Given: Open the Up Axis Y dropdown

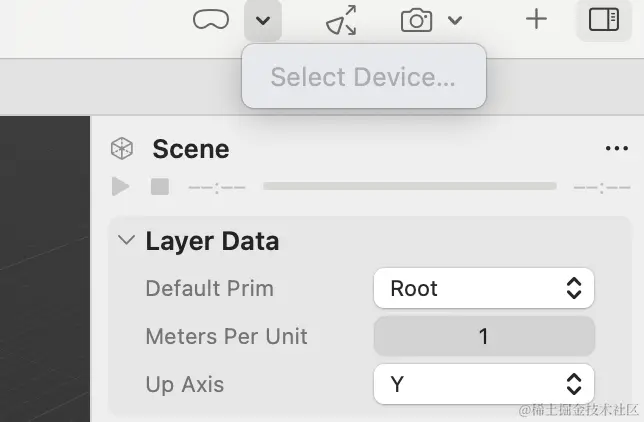Looking at the screenshot, I should [x=484, y=384].
